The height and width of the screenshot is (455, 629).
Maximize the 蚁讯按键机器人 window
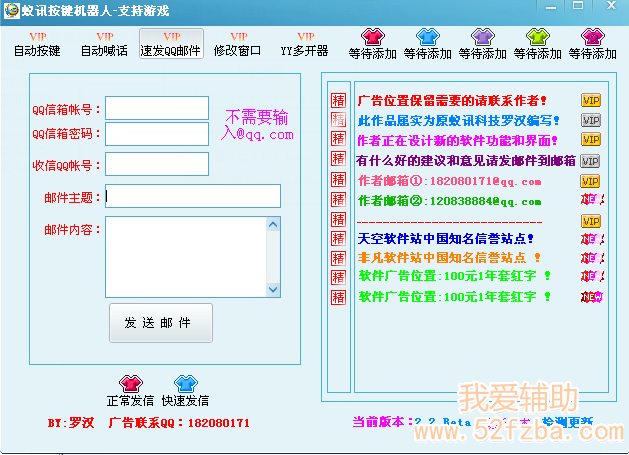point(578,6)
